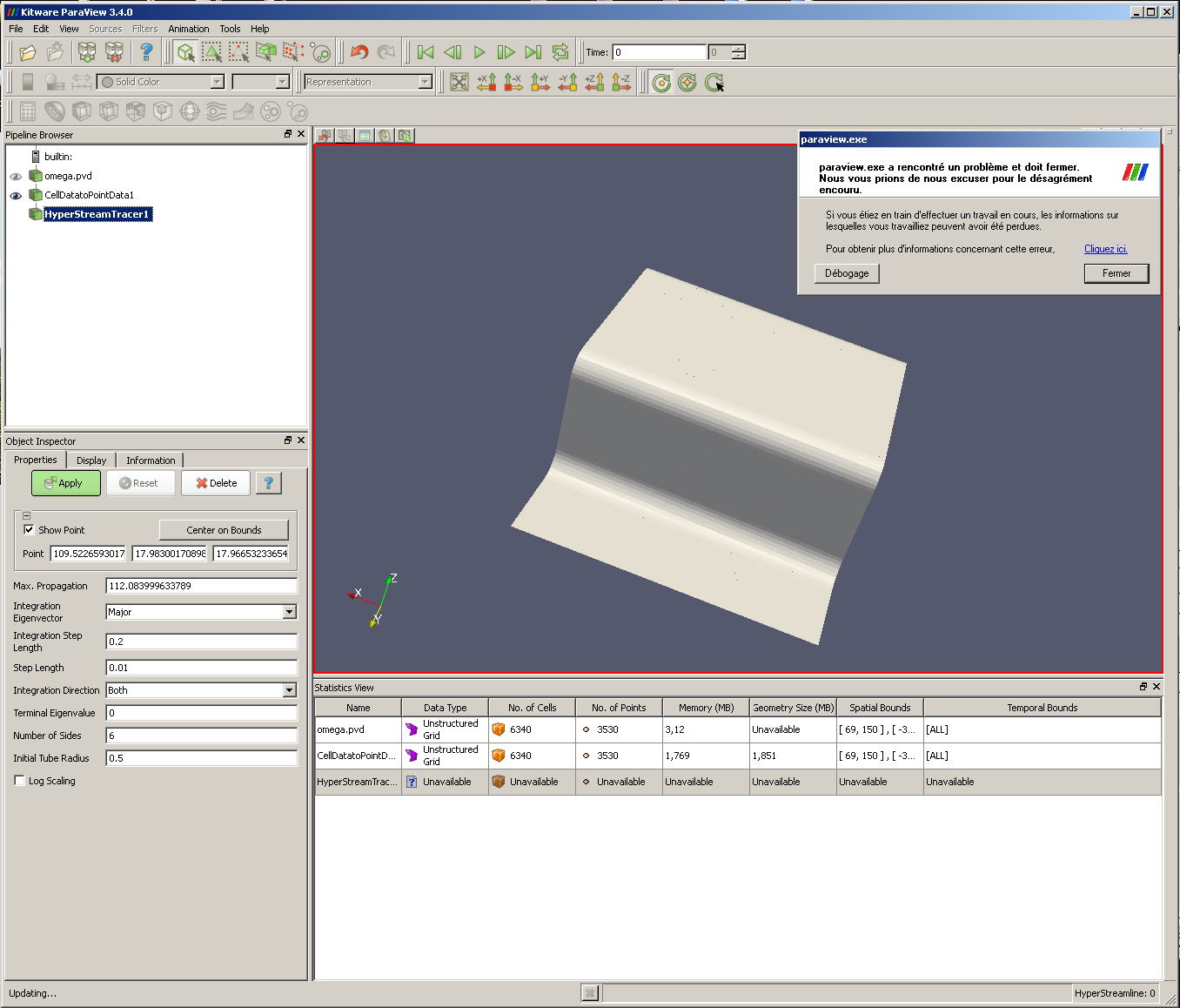Viewport: 1180px width, 1008px height.
Task: Toggle visibility eye for omega.pvd
Action: click(16, 176)
